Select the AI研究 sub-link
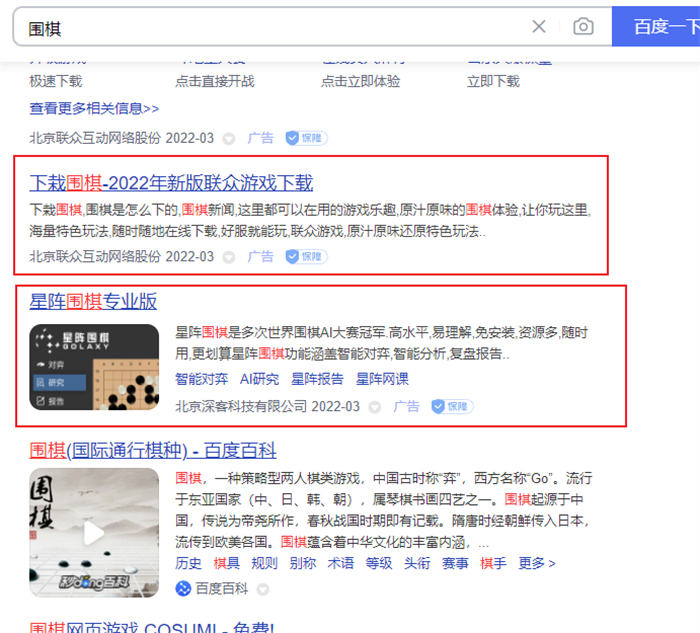This screenshot has height=633, width=700. 259,379
